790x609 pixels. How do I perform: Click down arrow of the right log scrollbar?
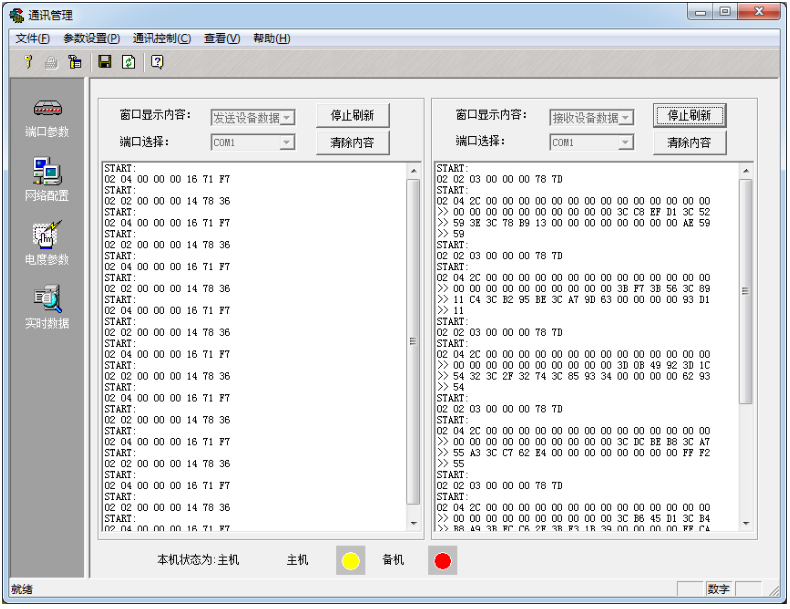tap(745, 523)
